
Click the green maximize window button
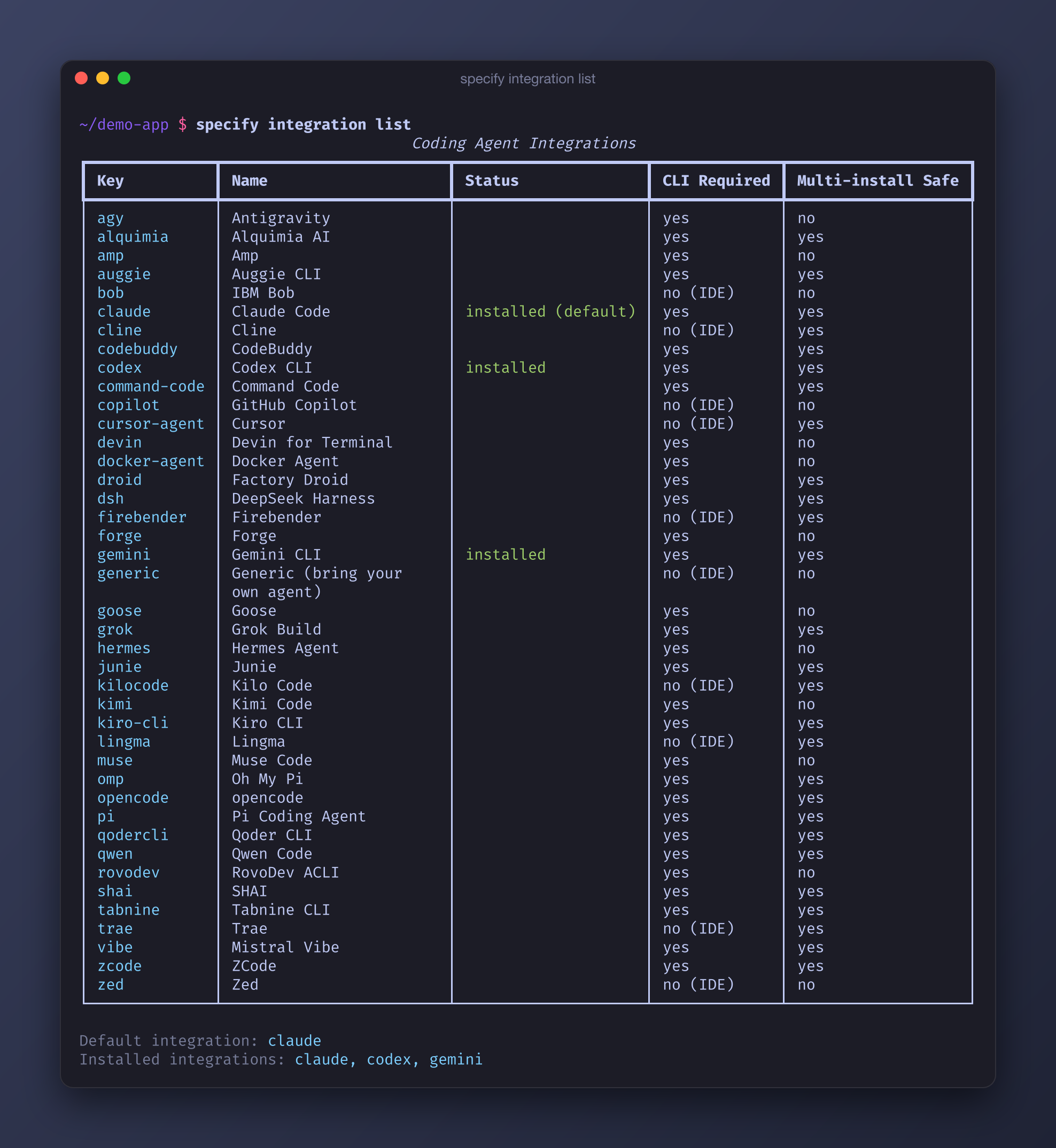point(124,78)
